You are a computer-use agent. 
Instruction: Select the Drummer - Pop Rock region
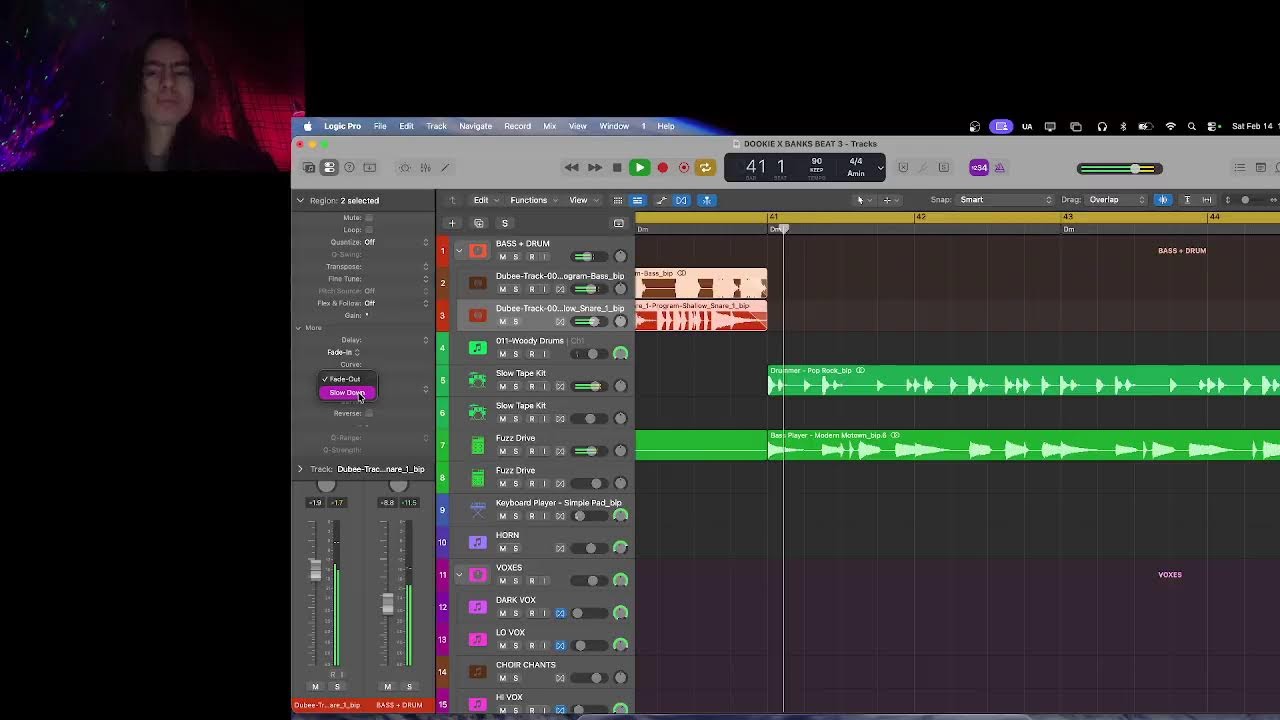coord(1024,382)
